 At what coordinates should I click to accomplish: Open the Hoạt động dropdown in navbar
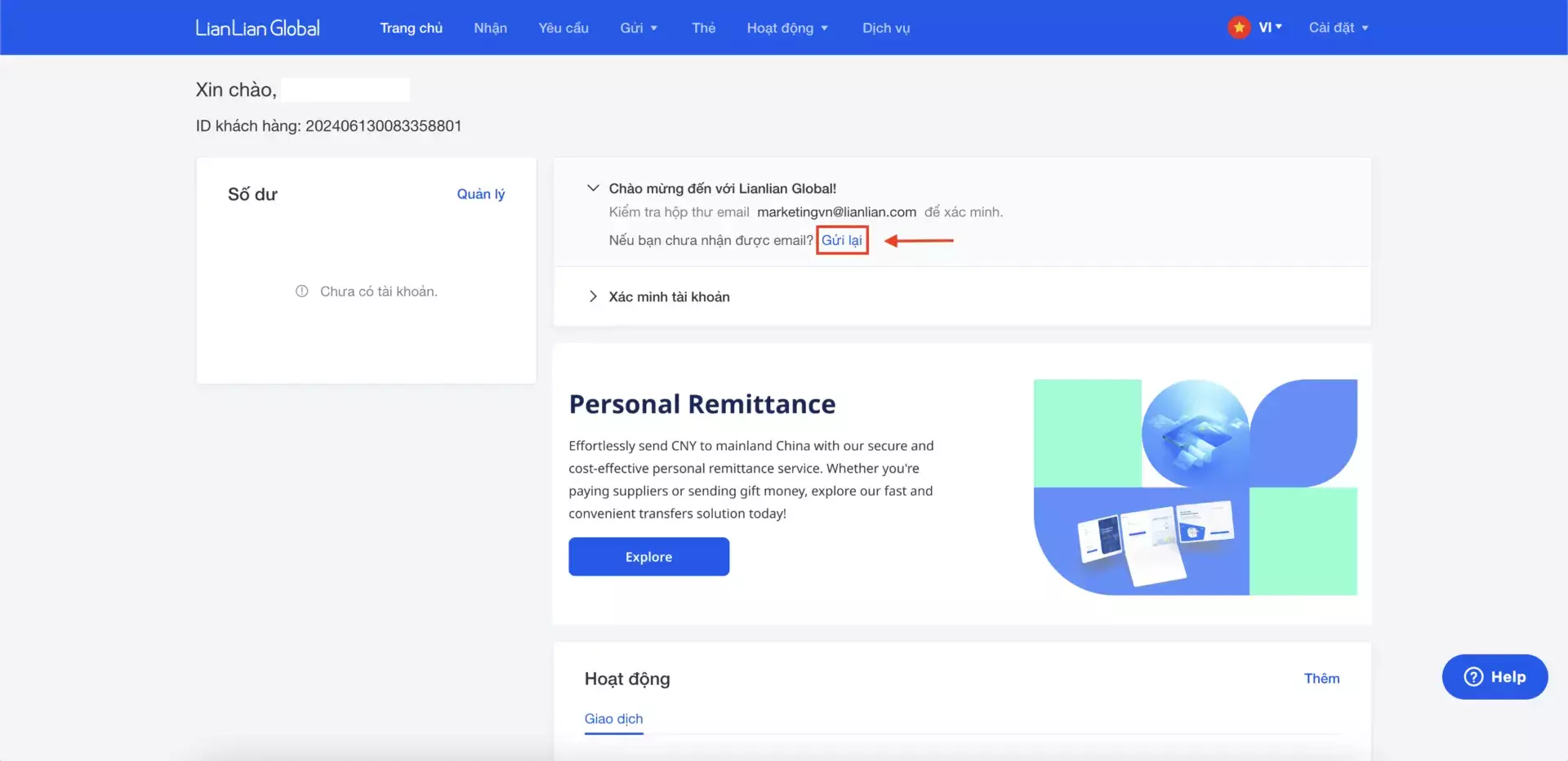(786, 28)
